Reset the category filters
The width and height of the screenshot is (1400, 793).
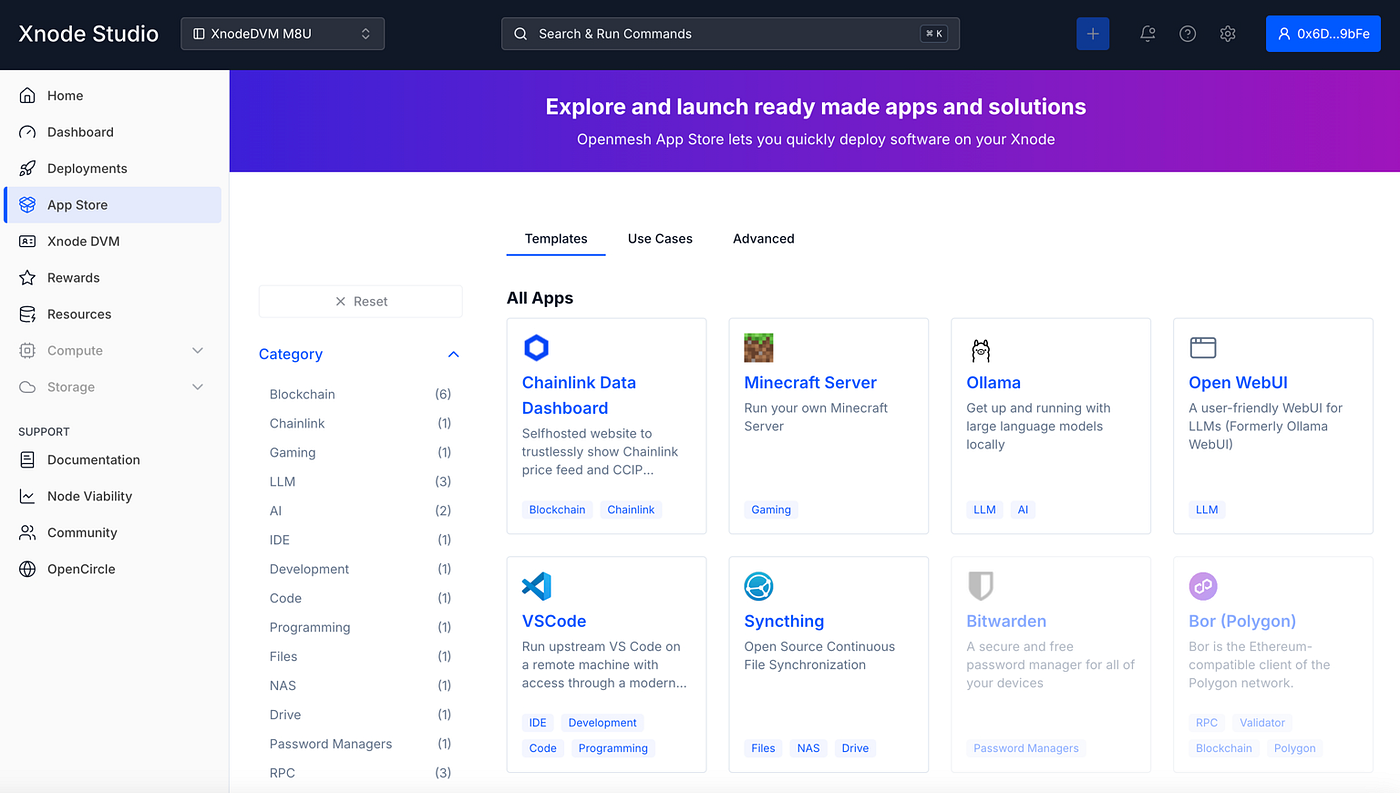click(361, 301)
